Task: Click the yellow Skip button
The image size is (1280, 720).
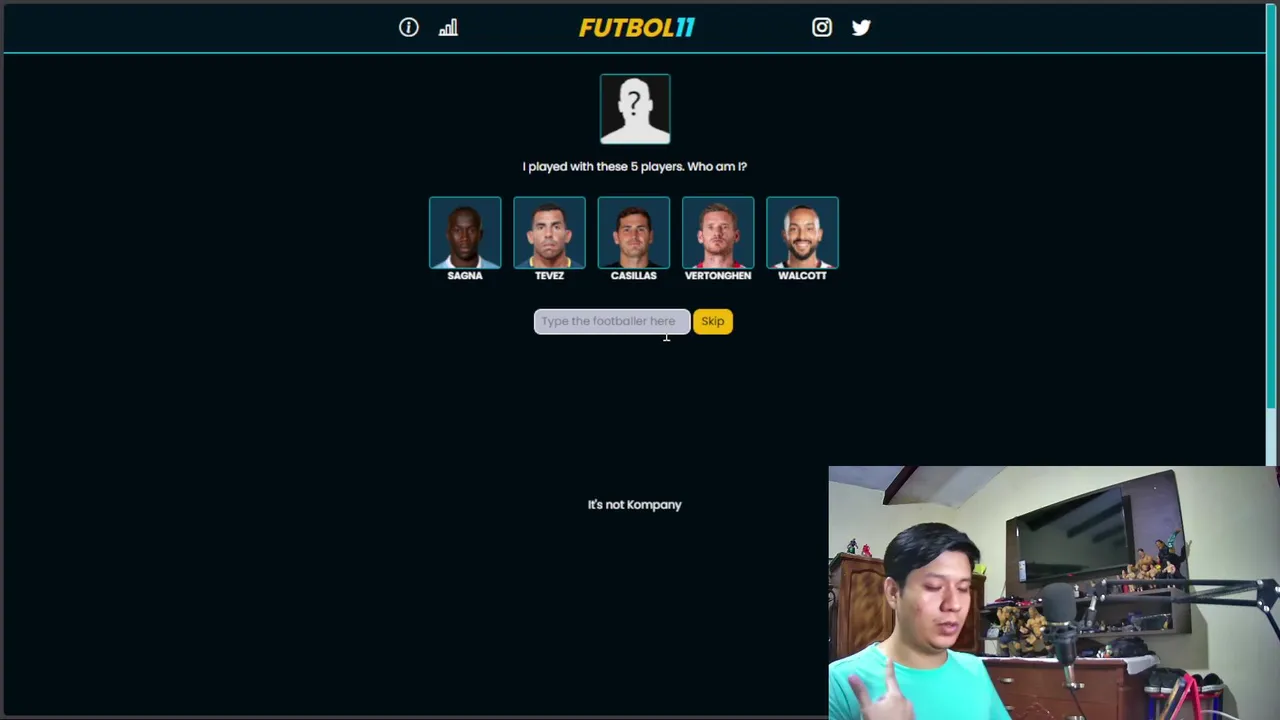Action: pyautogui.click(x=713, y=321)
